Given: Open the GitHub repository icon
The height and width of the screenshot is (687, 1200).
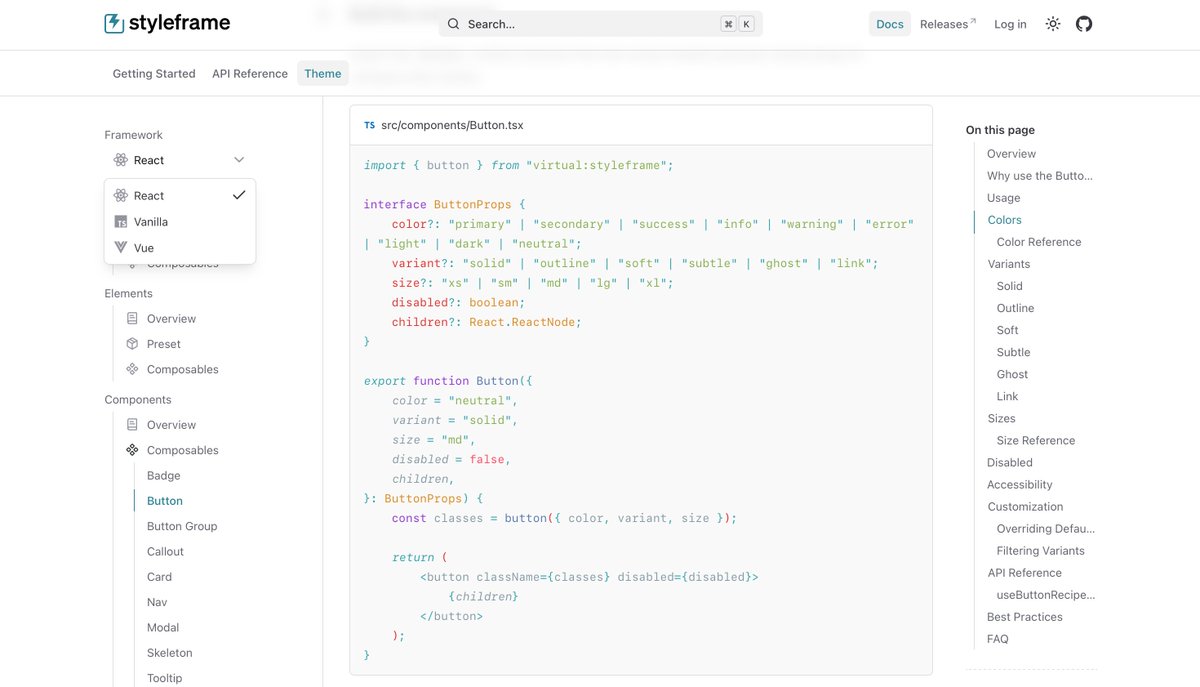Looking at the screenshot, I should click(1084, 24).
